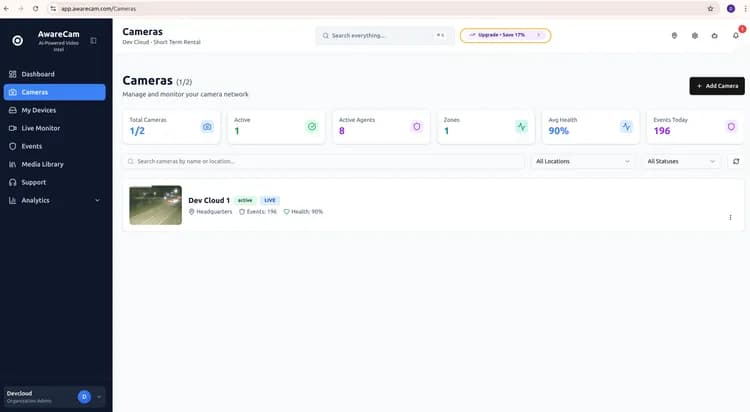Image resolution: width=750 pixels, height=412 pixels.
Task: Click the active status badge
Action: point(245,200)
